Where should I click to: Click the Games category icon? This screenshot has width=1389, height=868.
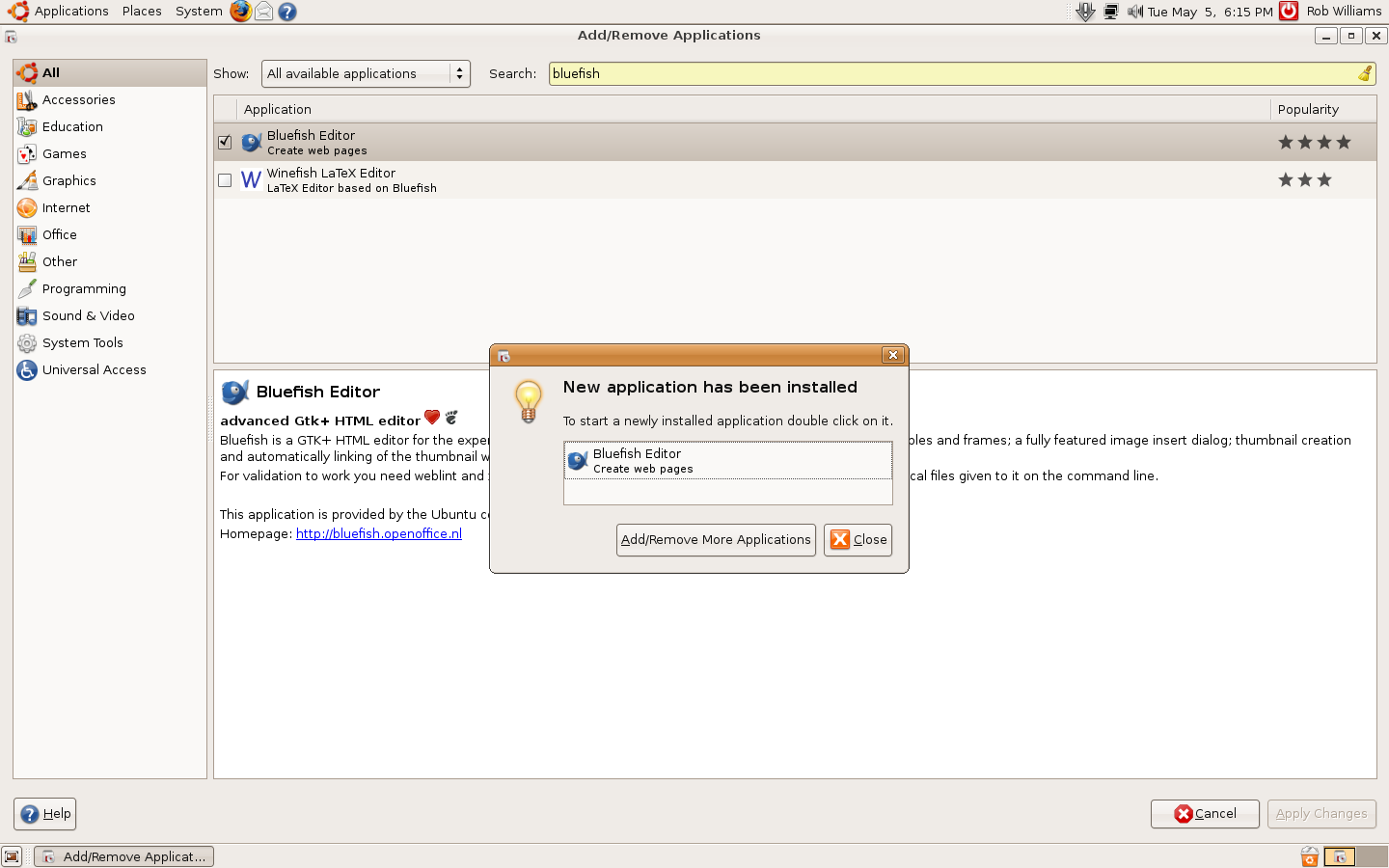coord(27,154)
